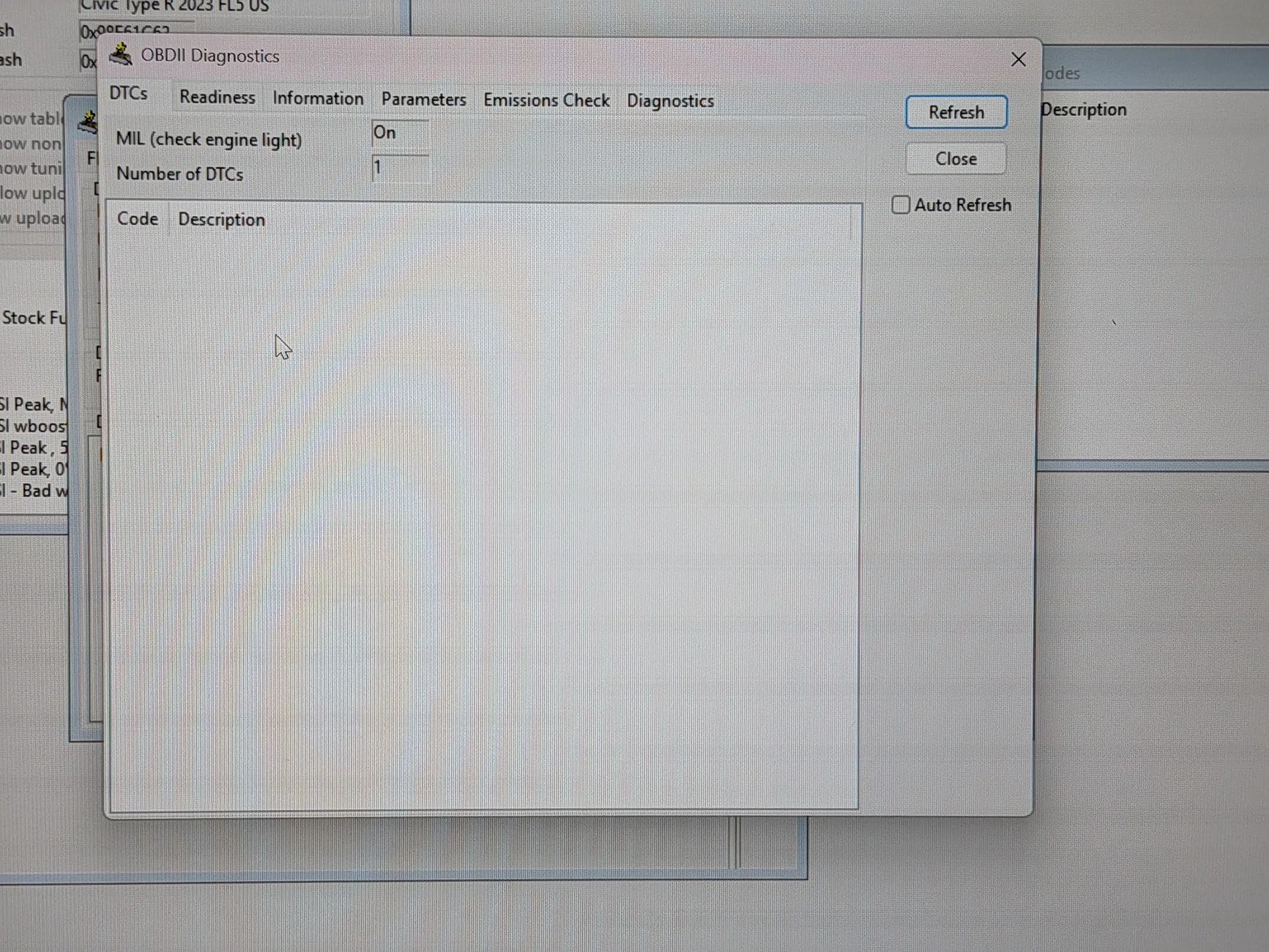The height and width of the screenshot is (952, 1269).
Task: Open the Emissions Check tab
Action: click(546, 100)
